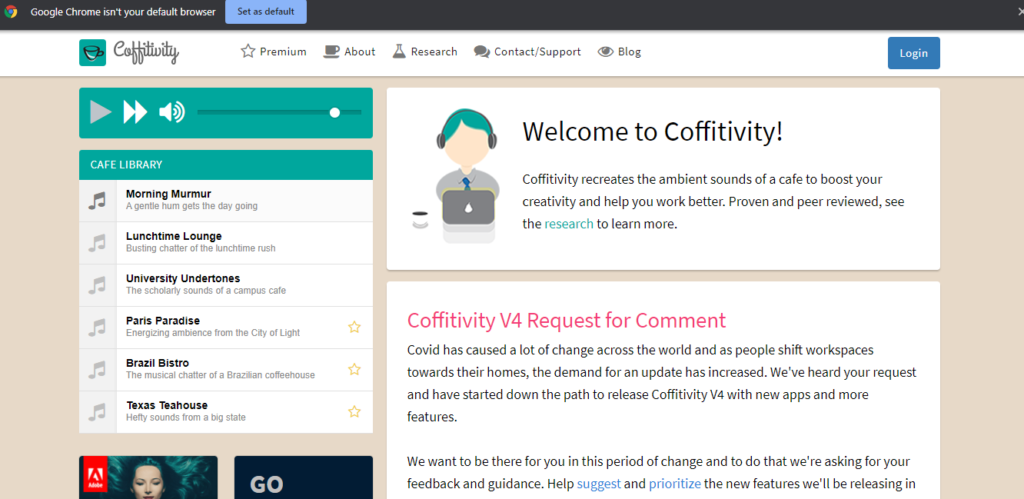Play the Brazil Bistro track title
1024x499 pixels.
coord(159,363)
